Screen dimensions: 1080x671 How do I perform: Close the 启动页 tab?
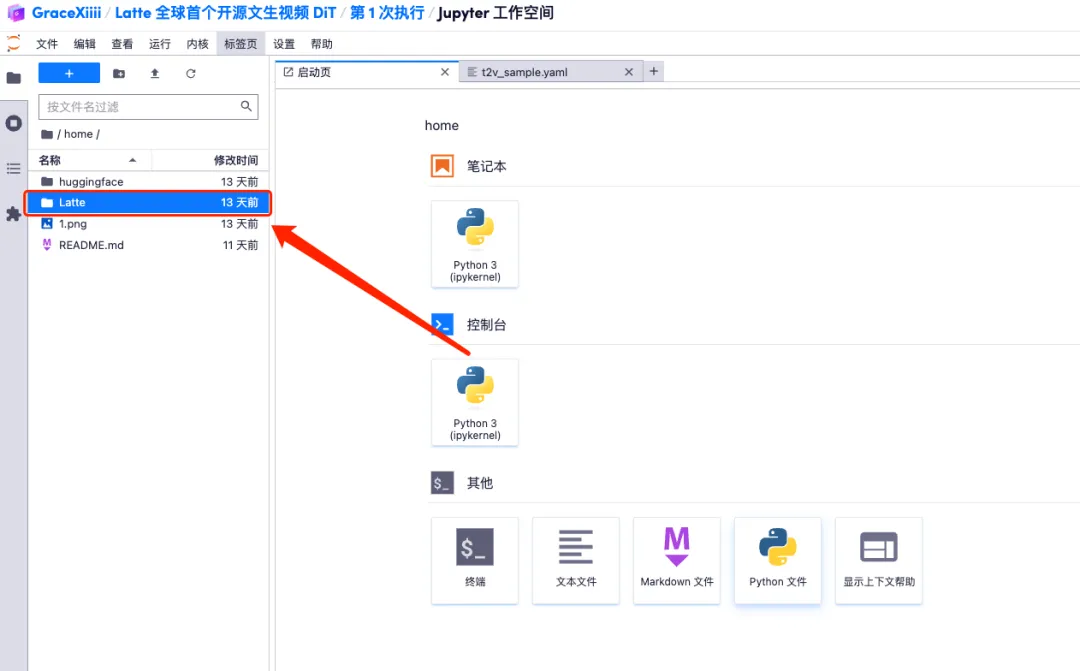coord(446,72)
